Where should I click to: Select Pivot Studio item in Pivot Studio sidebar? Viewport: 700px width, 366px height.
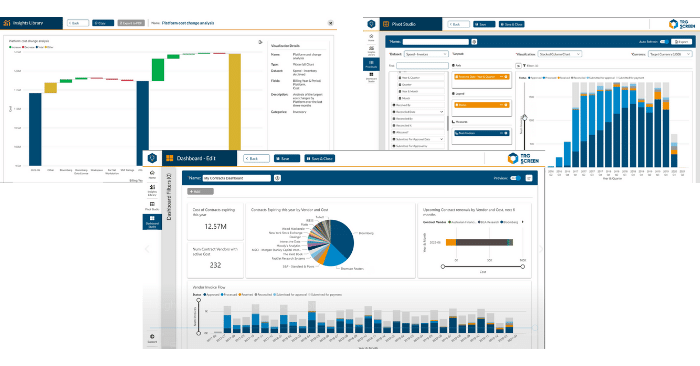point(371,64)
